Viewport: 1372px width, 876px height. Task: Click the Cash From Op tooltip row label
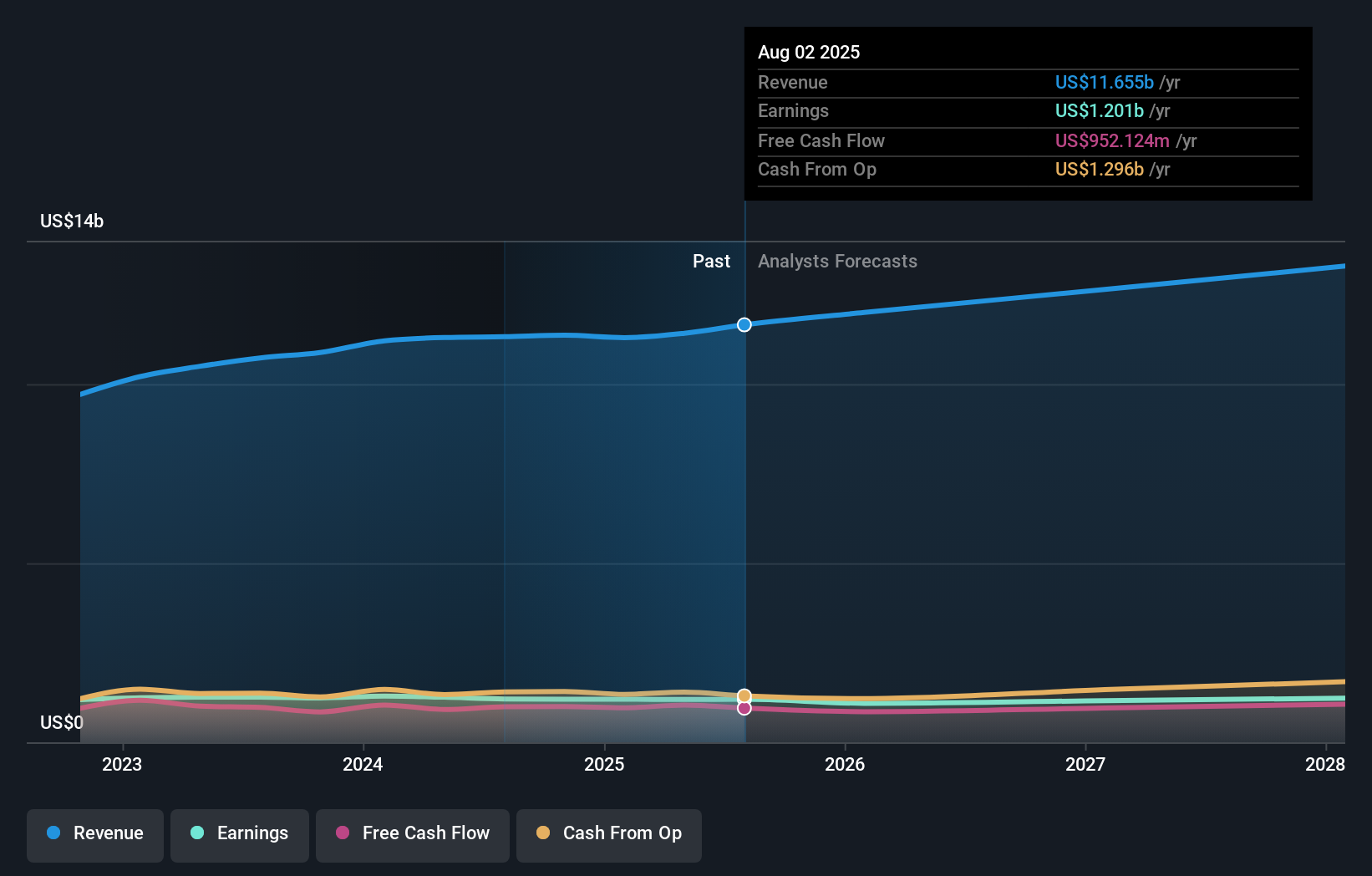tap(816, 169)
